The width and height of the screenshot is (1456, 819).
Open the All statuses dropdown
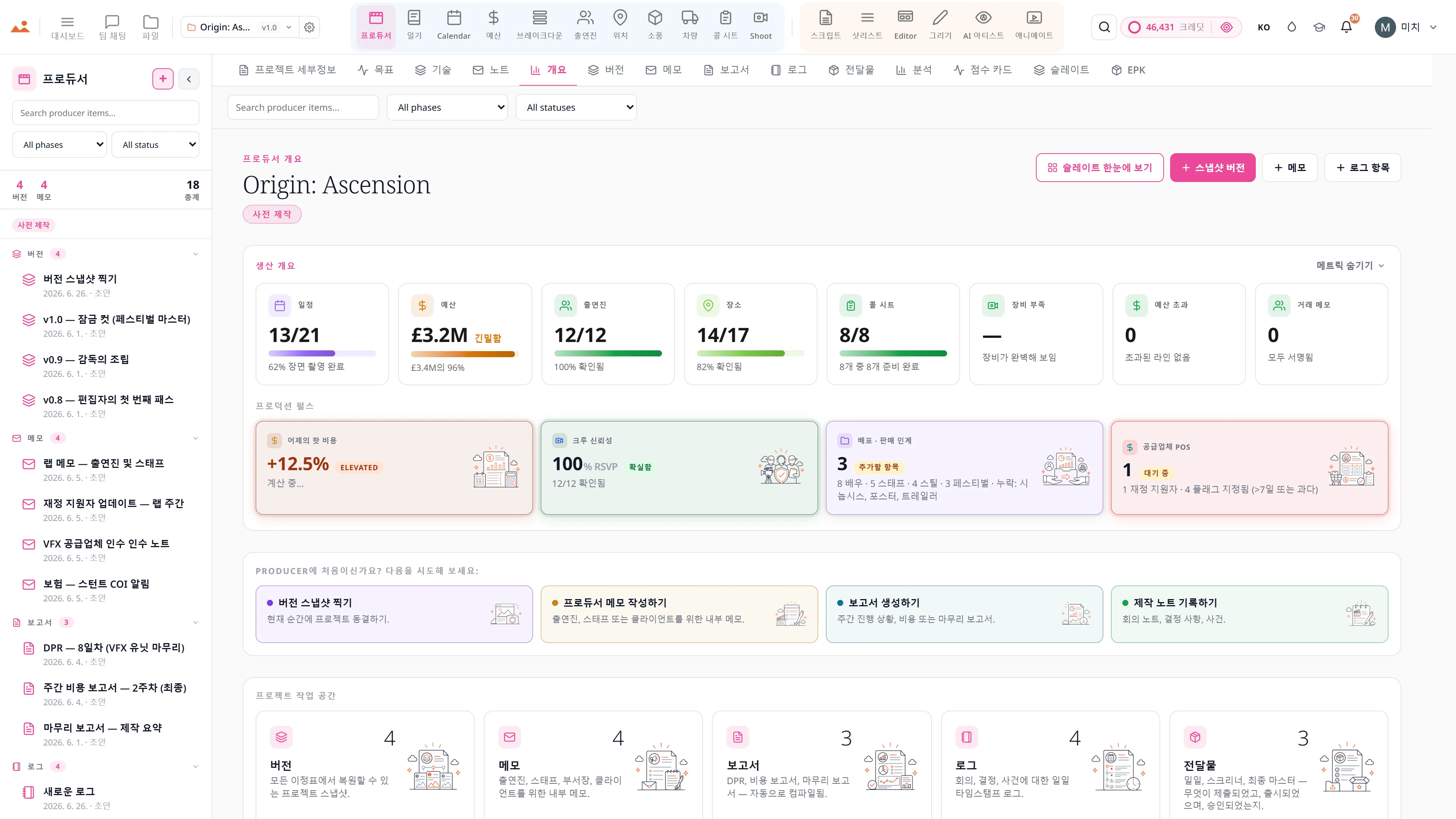(576, 107)
